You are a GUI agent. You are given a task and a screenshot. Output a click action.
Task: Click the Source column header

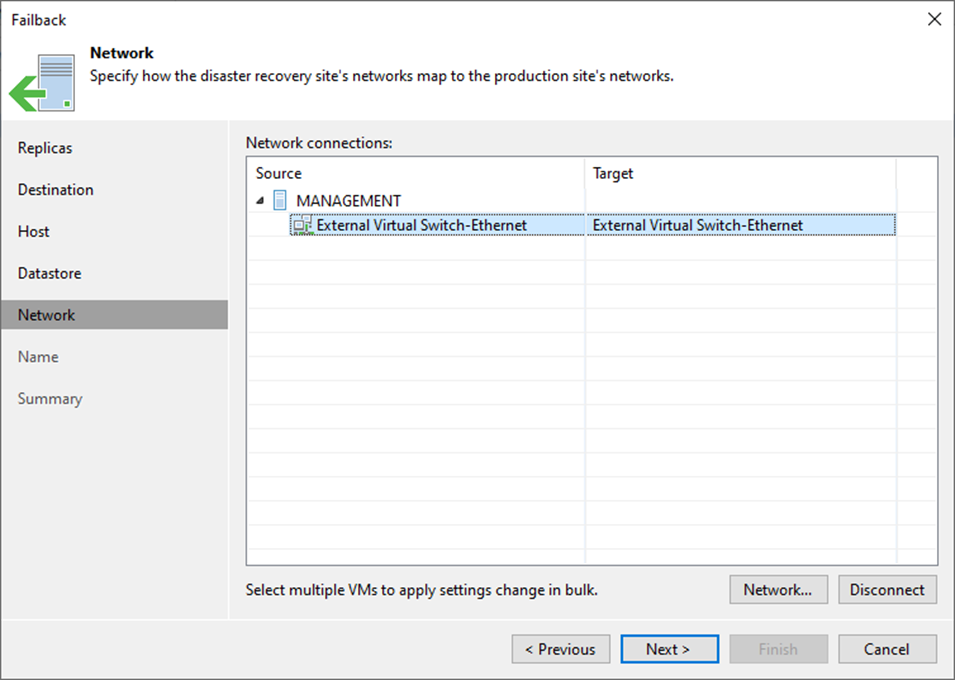point(278,173)
